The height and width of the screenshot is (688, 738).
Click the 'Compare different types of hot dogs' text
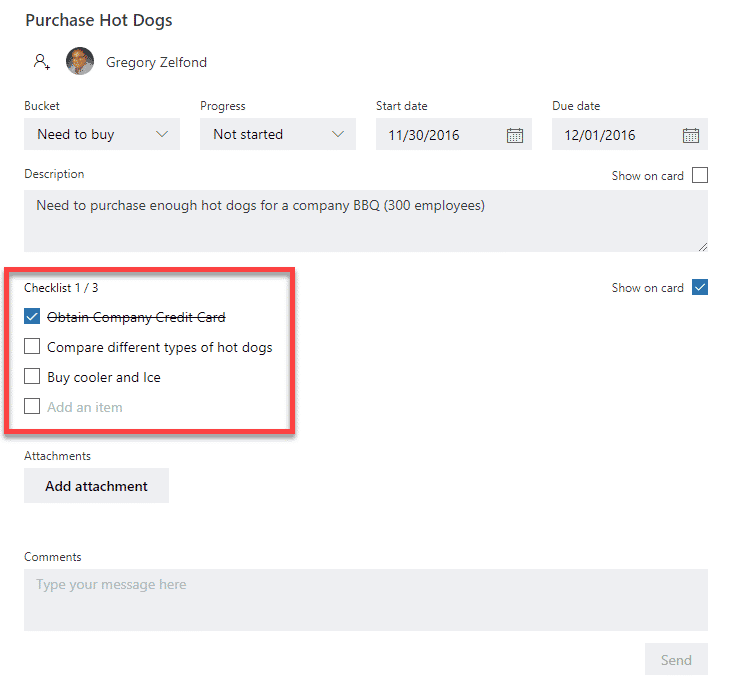coord(160,347)
